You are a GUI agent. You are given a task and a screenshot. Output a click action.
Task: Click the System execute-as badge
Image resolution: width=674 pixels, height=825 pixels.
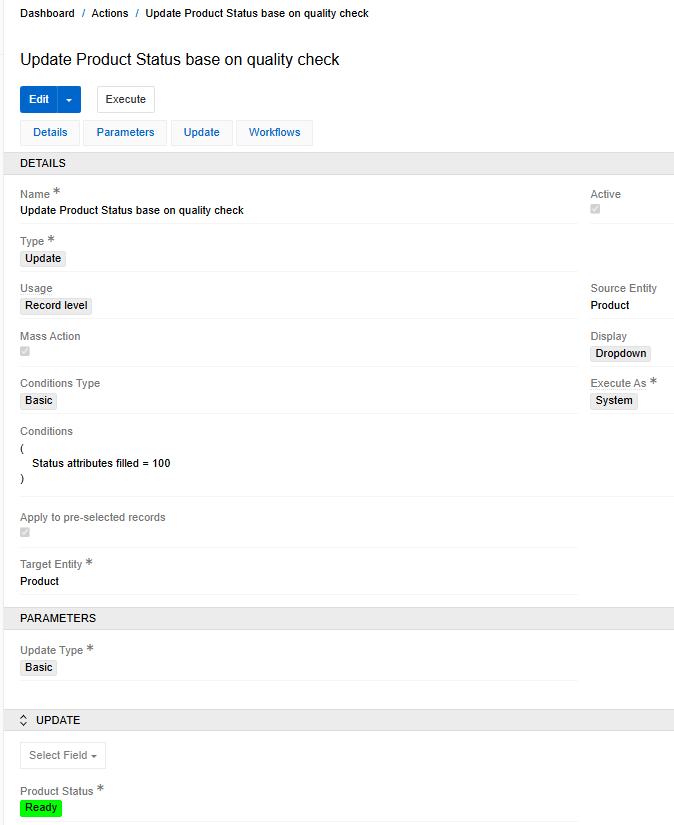click(x=613, y=400)
